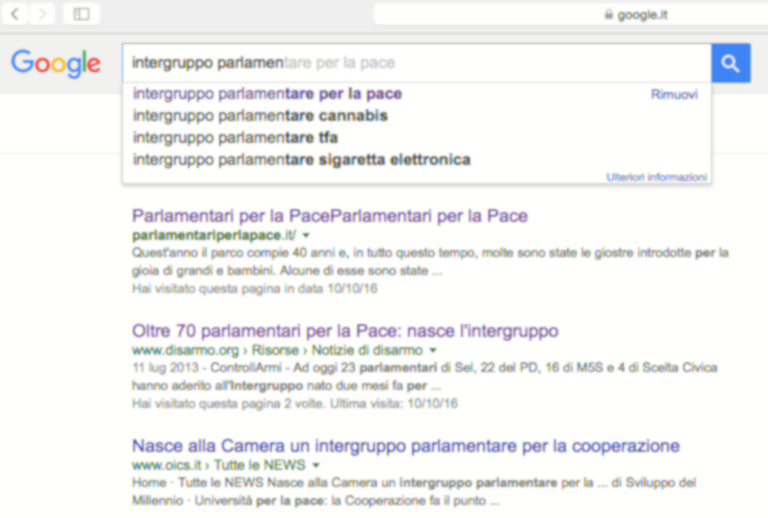
Task: Select suggestion 'intergruppo parlamentare sigaretta elettronica'
Action: 302,160
